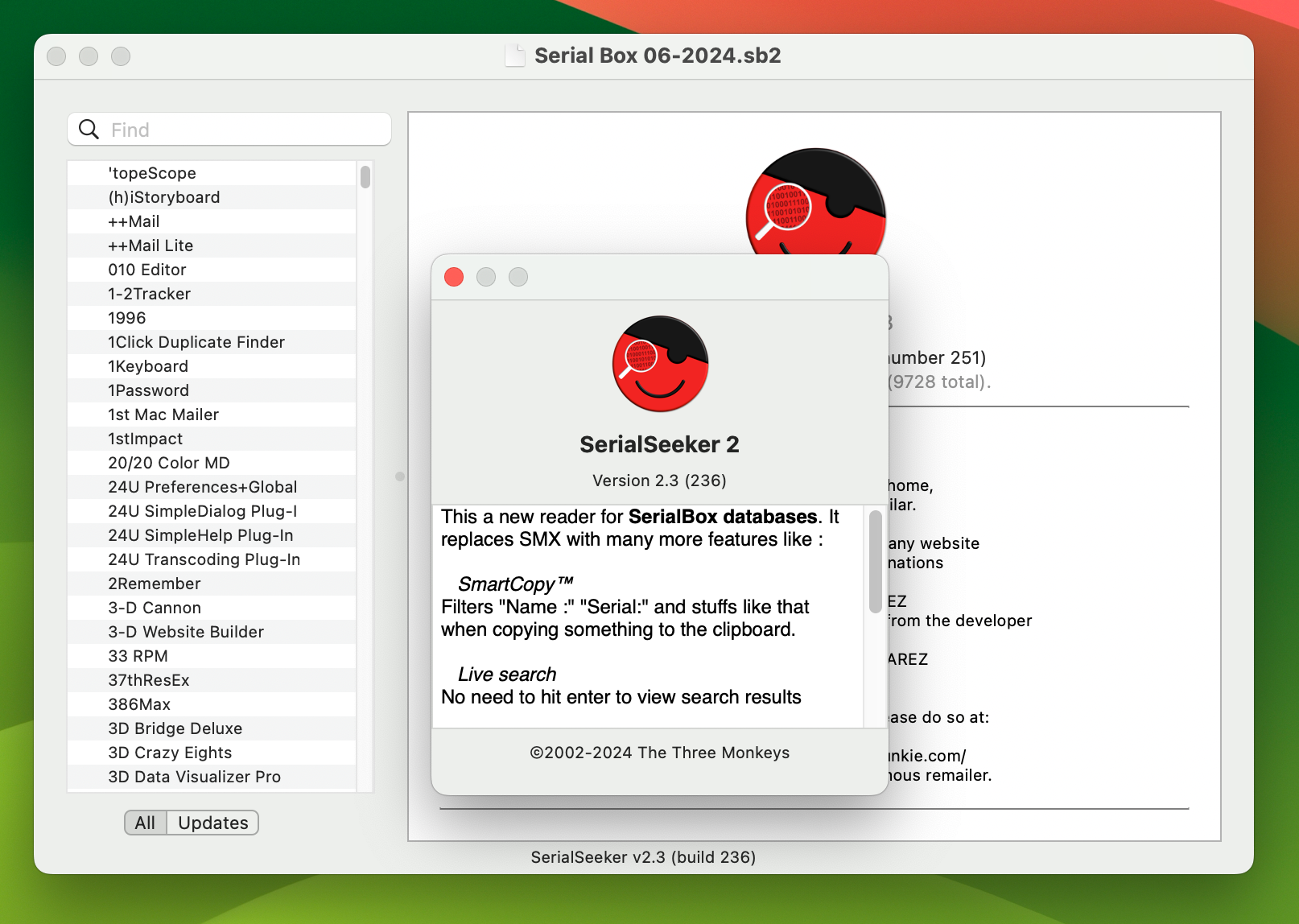Image resolution: width=1299 pixels, height=924 pixels.
Task: Select 37thResEx in the list
Action: (x=212, y=680)
